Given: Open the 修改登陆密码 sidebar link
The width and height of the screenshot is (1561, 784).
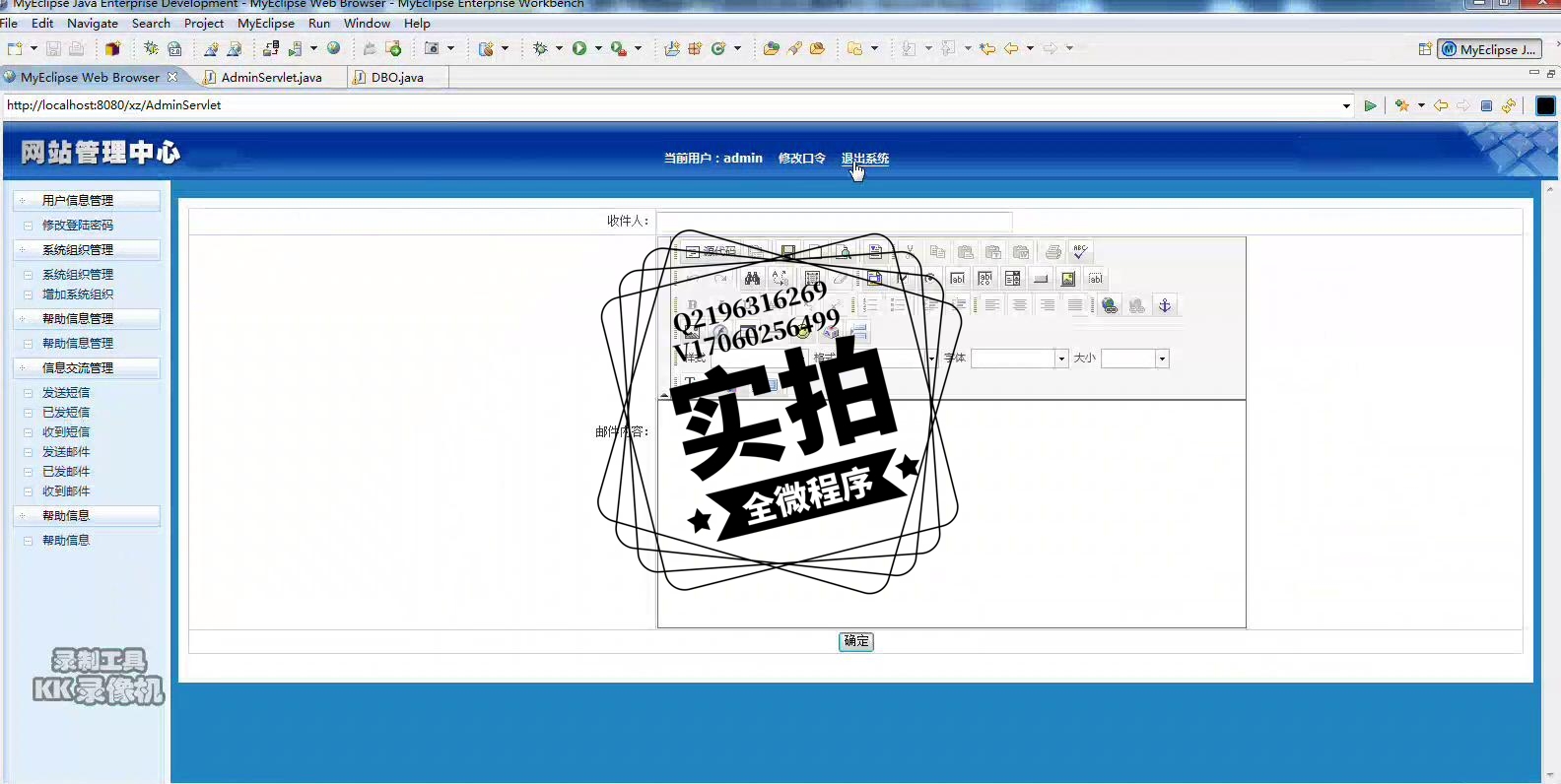Looking at the screenshot, I should point(78,225).
